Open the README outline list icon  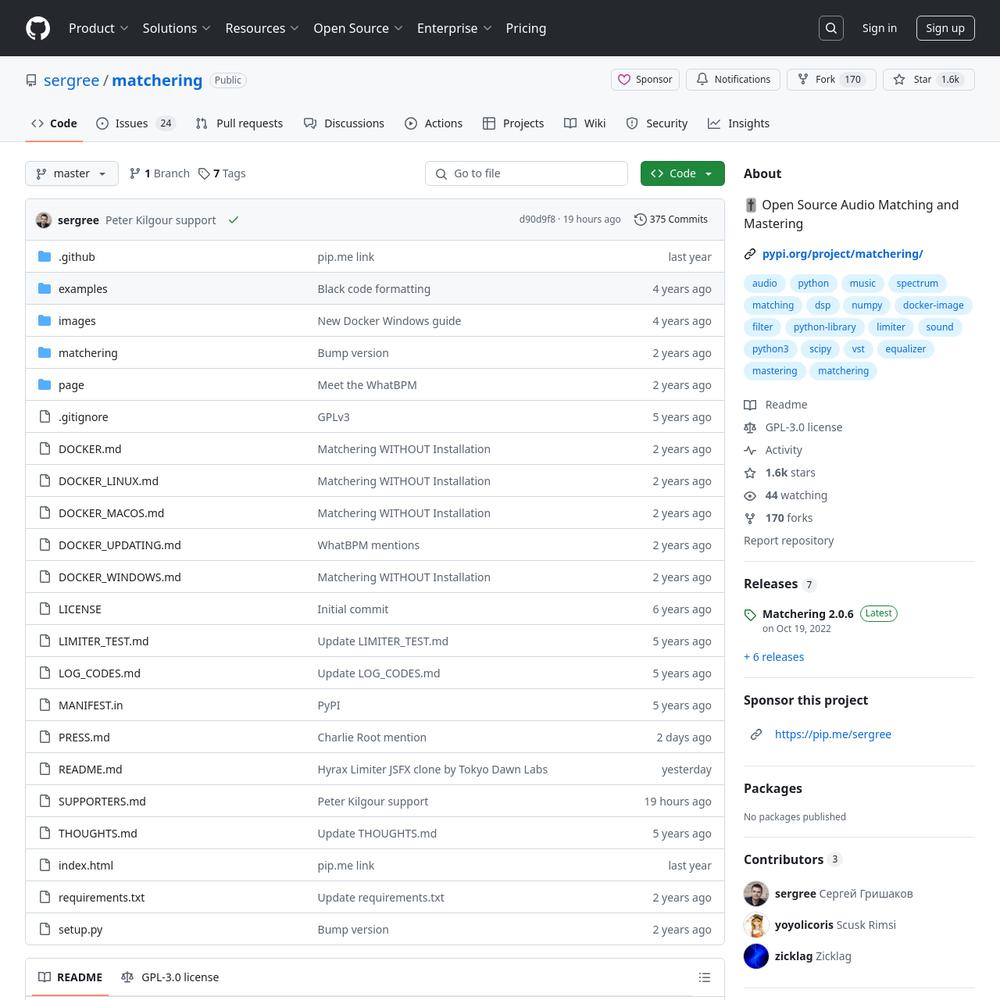coord(704,977)
